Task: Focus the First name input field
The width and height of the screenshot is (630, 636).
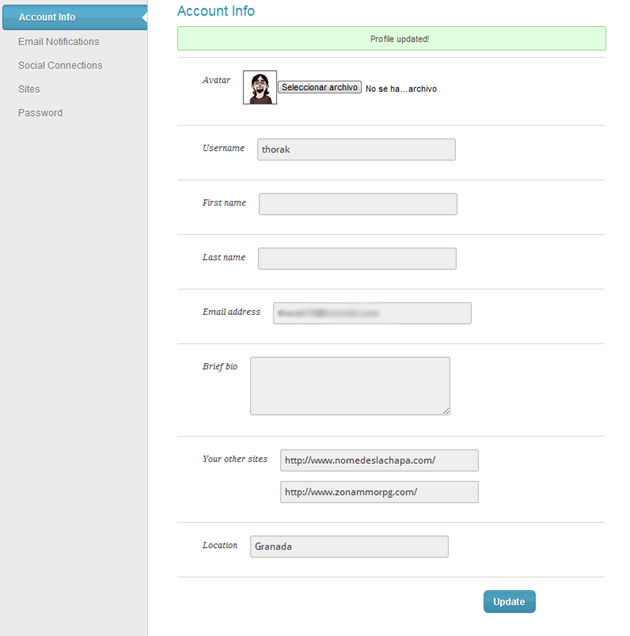Action: (357, 204)
